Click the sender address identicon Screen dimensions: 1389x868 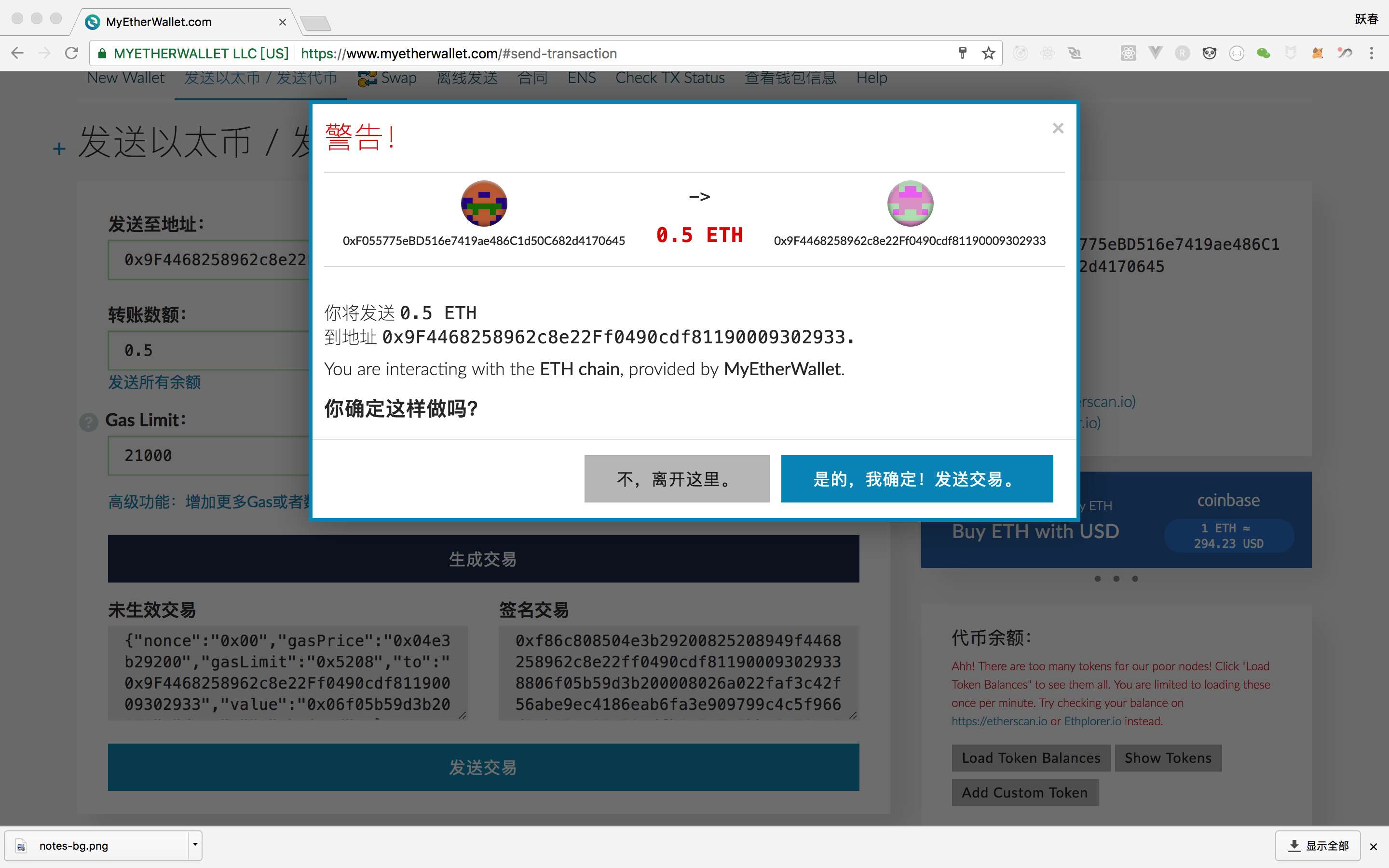(484, 203)
